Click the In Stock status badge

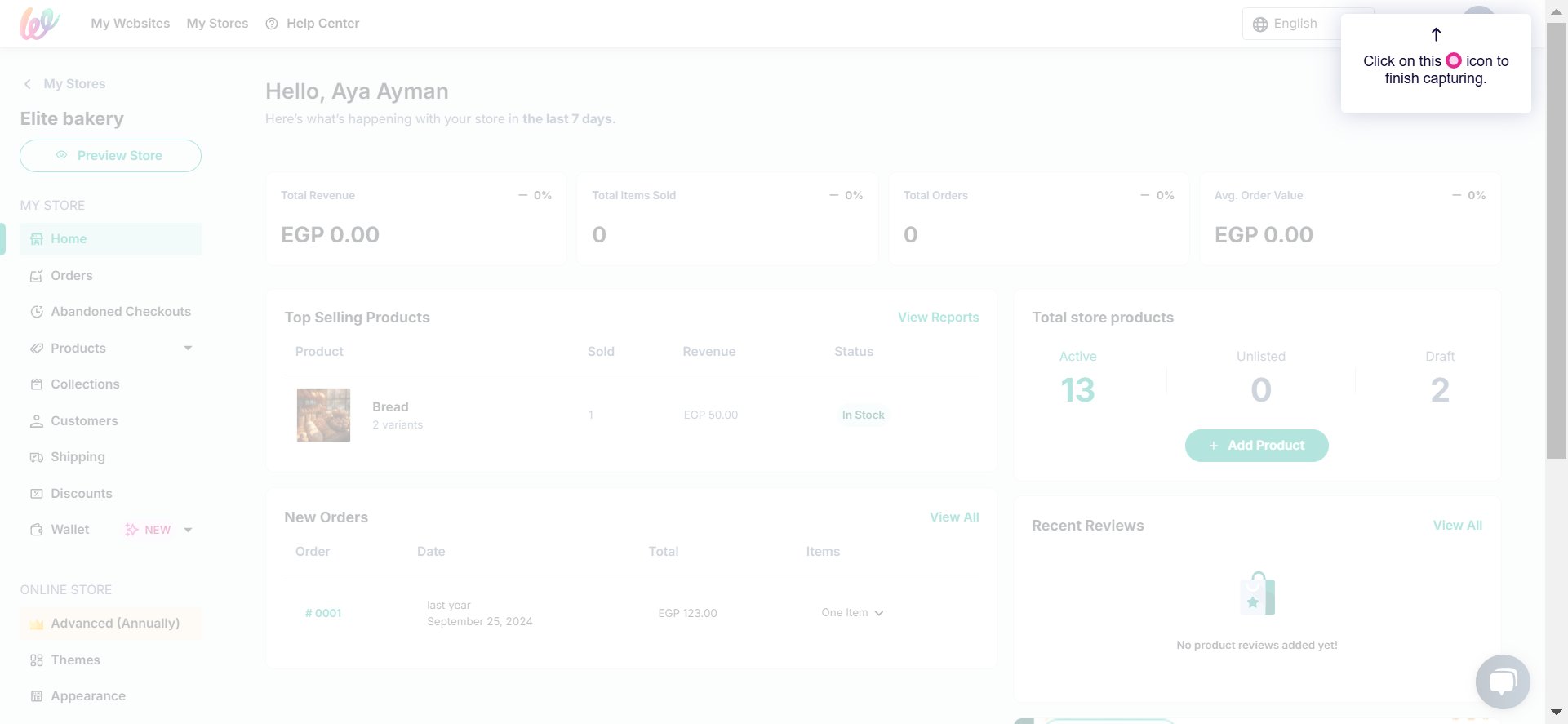[864, 415]
